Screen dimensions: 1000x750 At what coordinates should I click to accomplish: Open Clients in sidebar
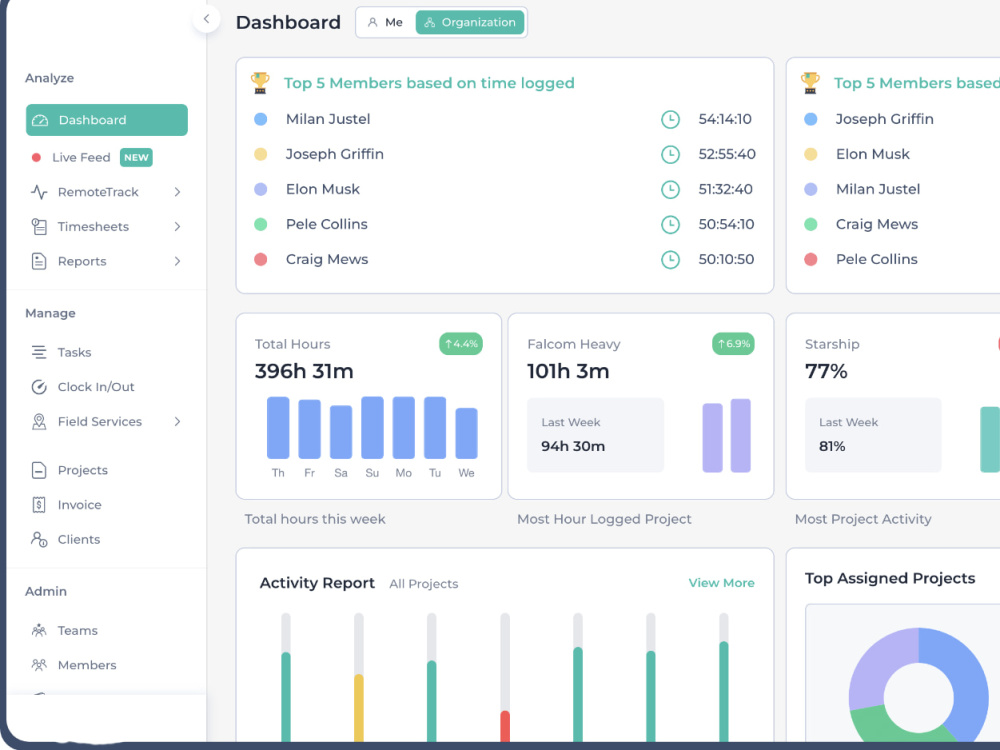(78, 540)
